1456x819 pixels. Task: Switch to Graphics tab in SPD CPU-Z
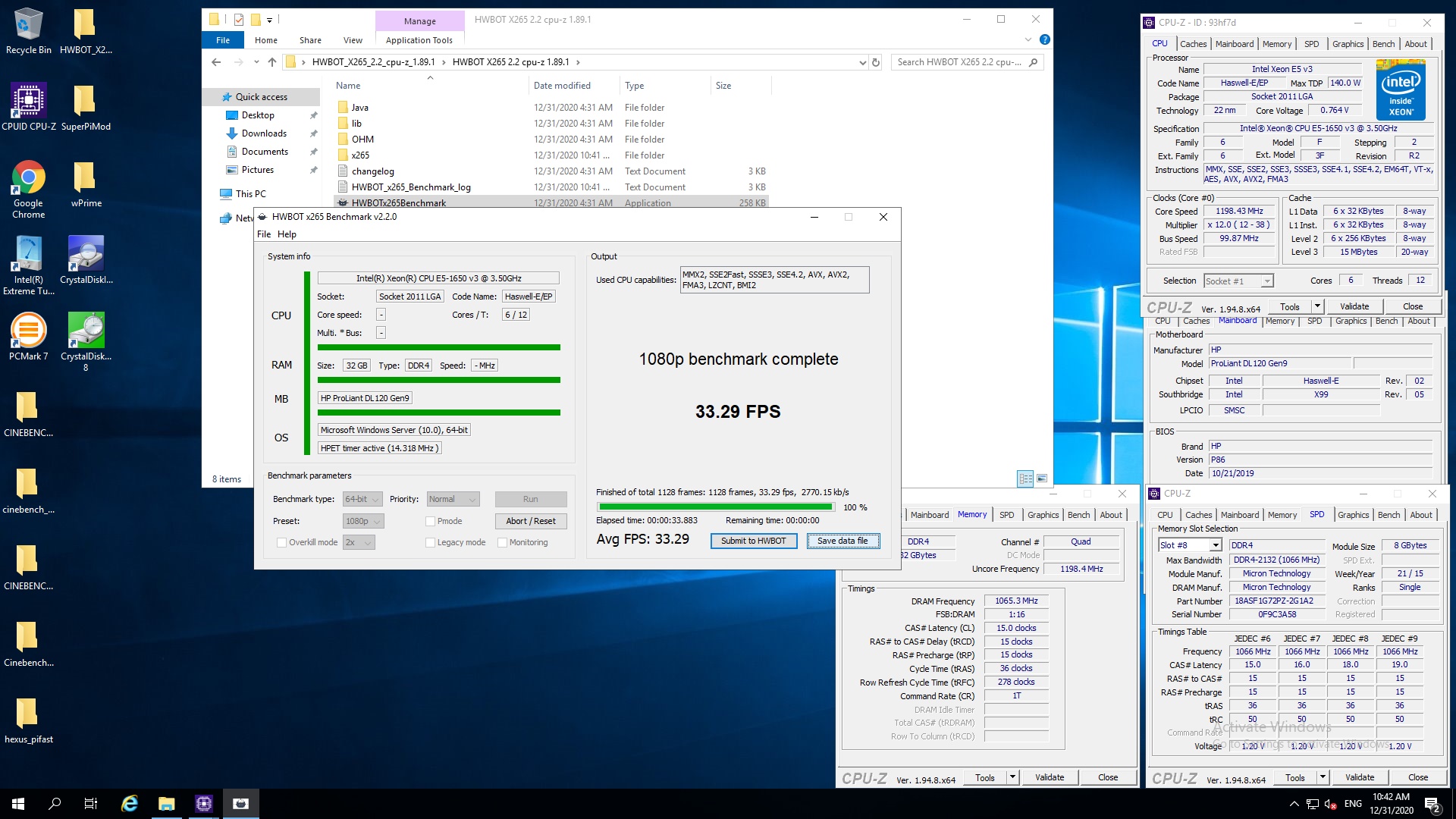tap(1353, 515)
